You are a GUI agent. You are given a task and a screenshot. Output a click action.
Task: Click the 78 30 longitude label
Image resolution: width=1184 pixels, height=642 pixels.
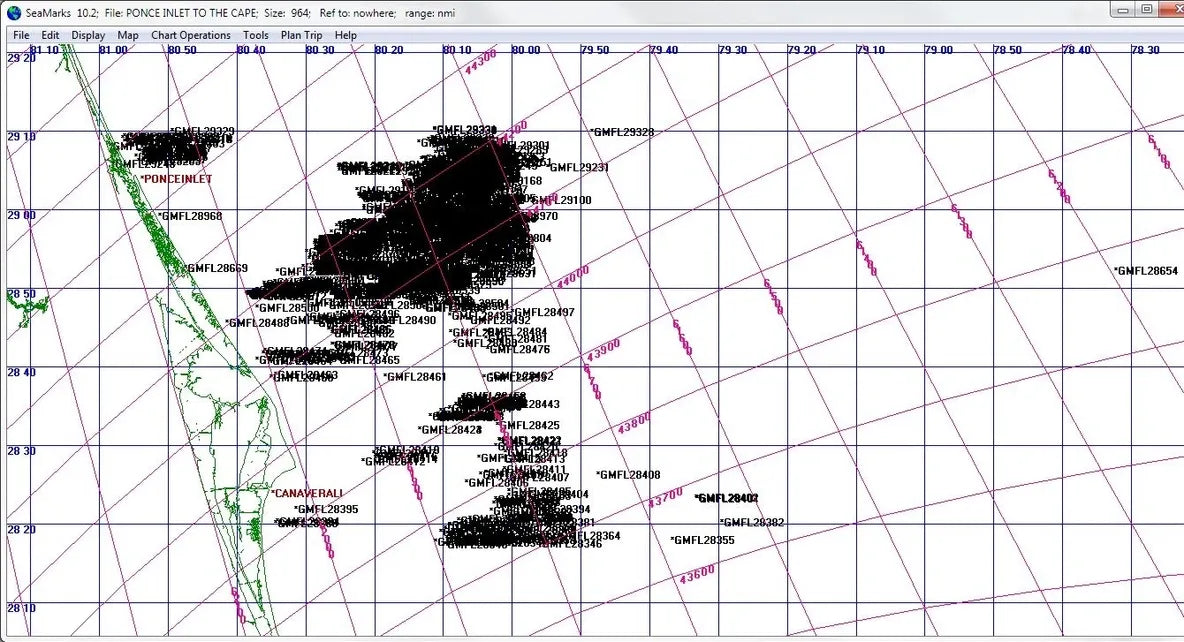[1145, 50]
